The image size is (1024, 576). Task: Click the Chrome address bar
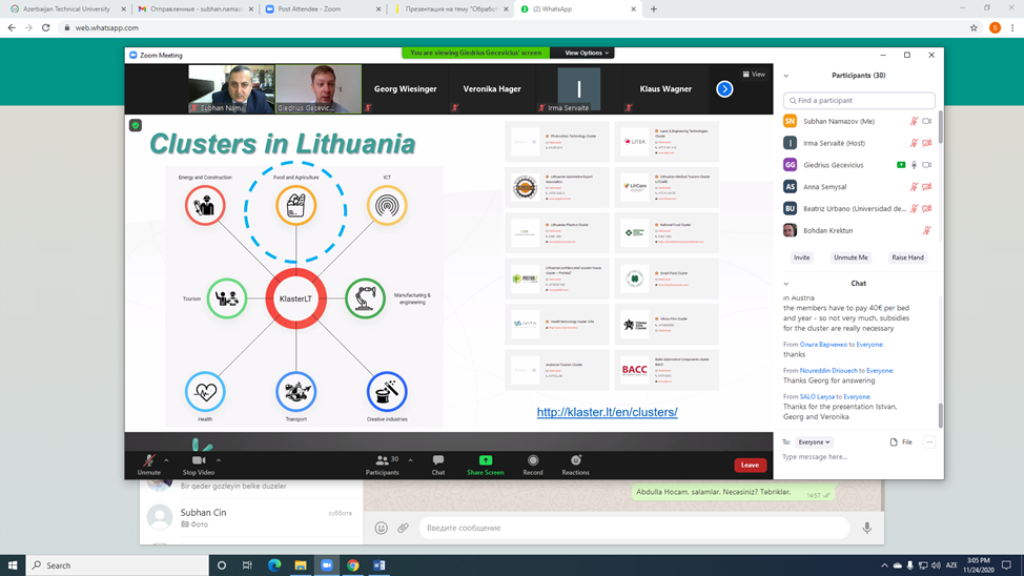[x=516, y=27]
